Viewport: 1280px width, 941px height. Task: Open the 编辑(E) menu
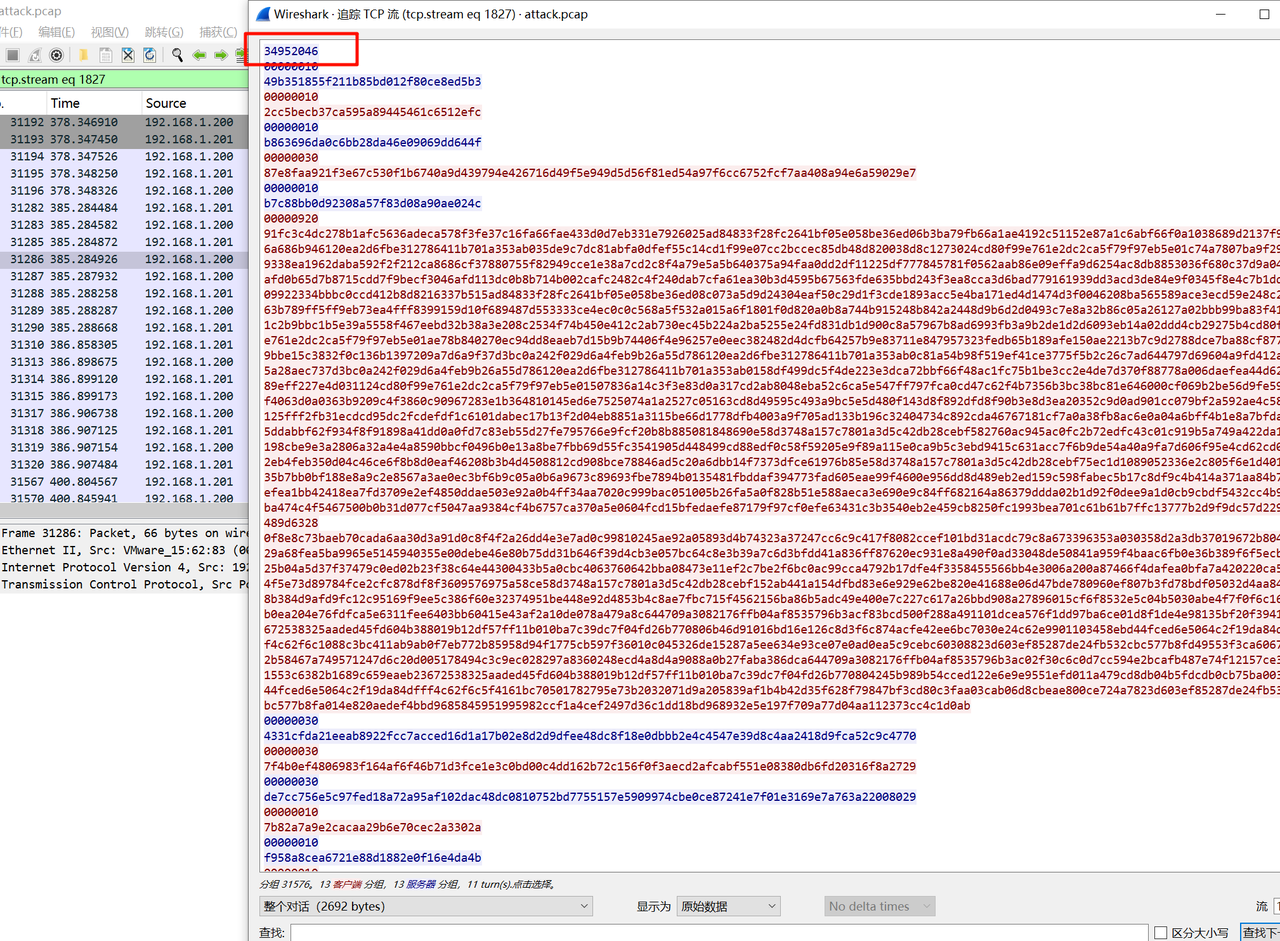coord(56,32)
